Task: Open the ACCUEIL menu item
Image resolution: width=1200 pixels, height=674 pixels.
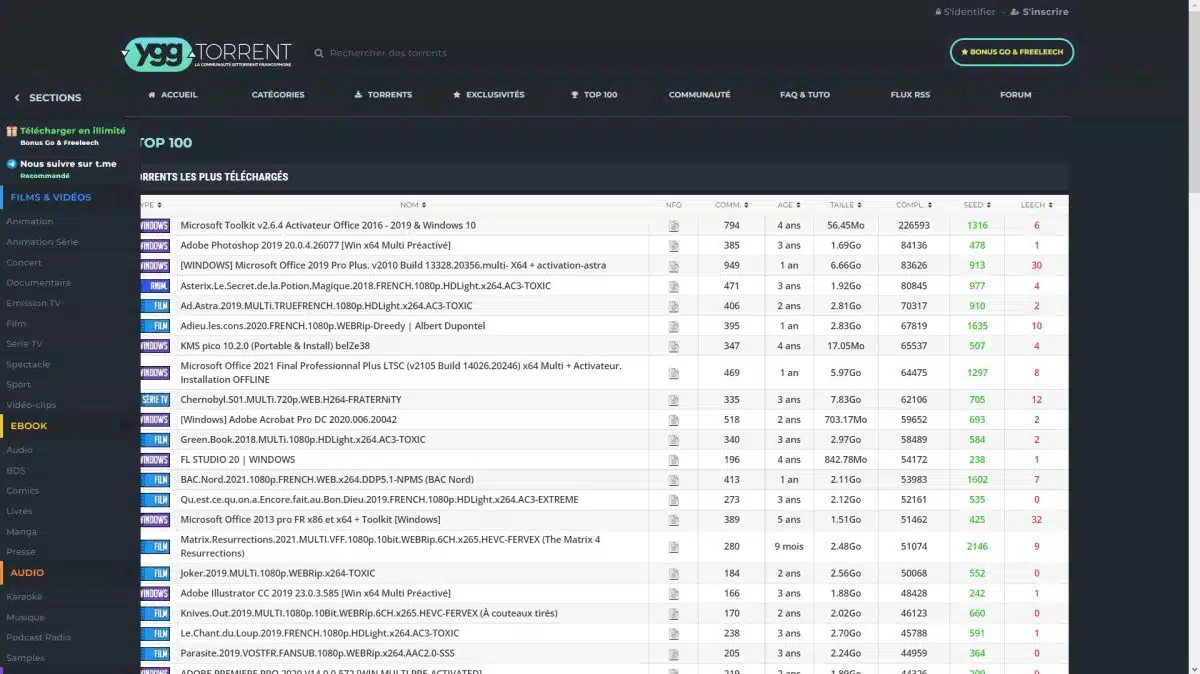Action: coord(173,95)
